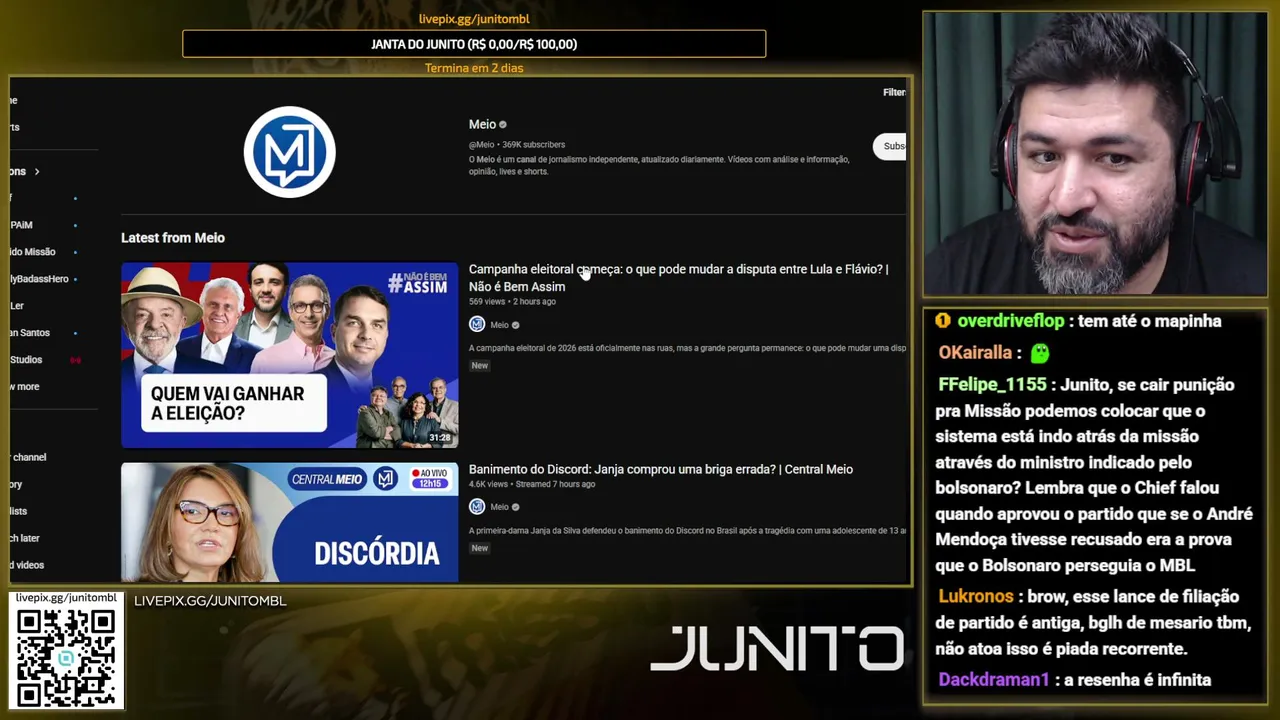1280x720 pixels.
Task: Click the livepix.gg/junitombl link at the top
Action: tap(474, 19)
